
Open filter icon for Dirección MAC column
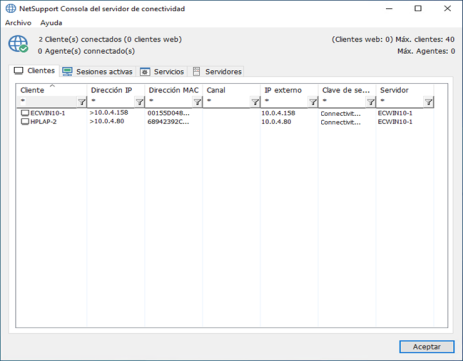click(x=197, y=102)
